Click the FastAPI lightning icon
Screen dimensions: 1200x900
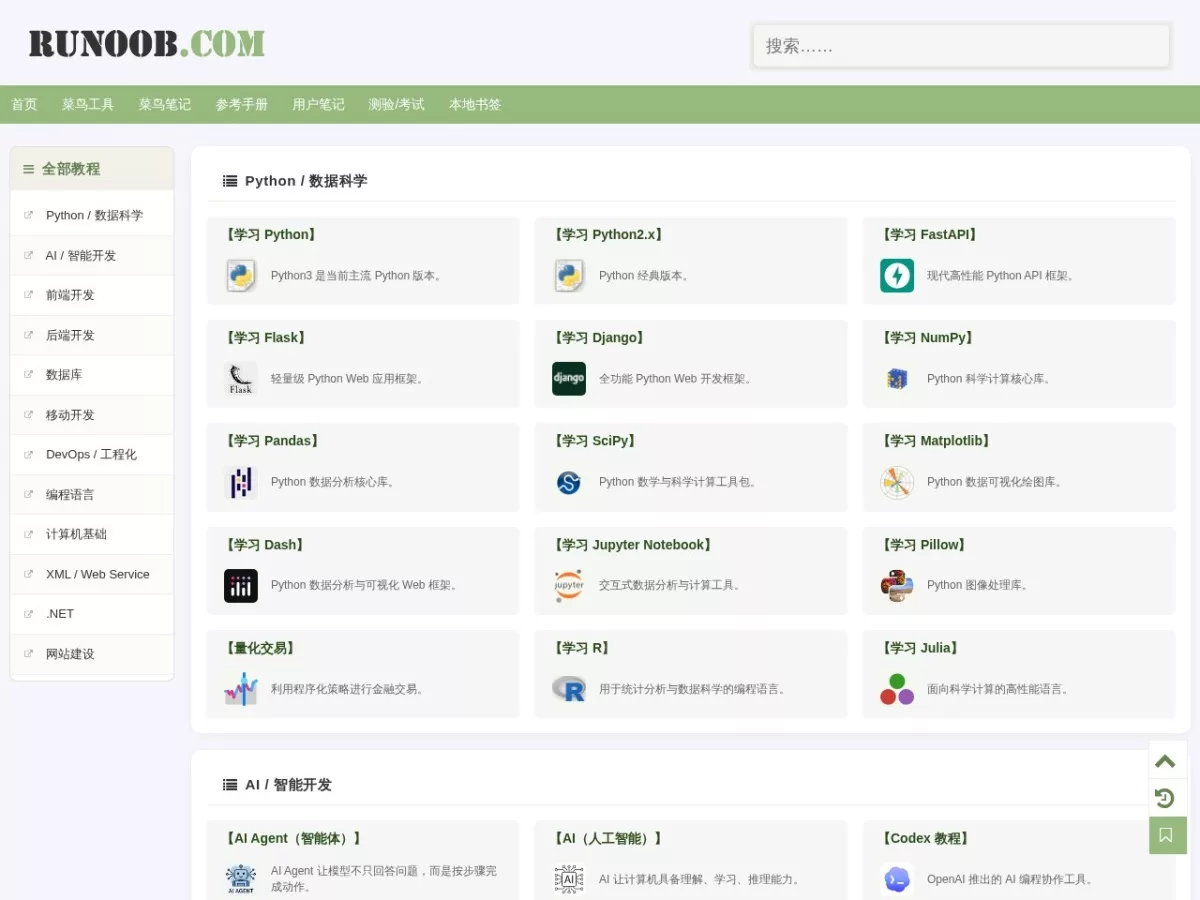[897, 275]
